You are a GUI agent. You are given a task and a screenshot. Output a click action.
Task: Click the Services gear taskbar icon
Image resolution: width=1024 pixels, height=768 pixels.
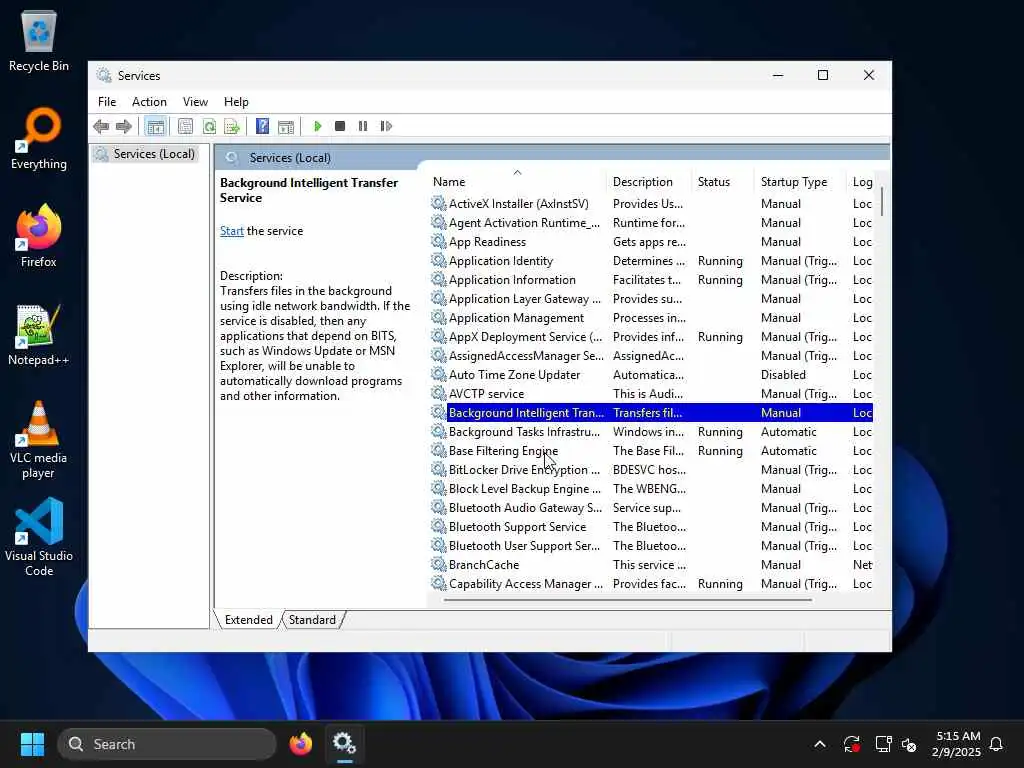click(344, 744)
